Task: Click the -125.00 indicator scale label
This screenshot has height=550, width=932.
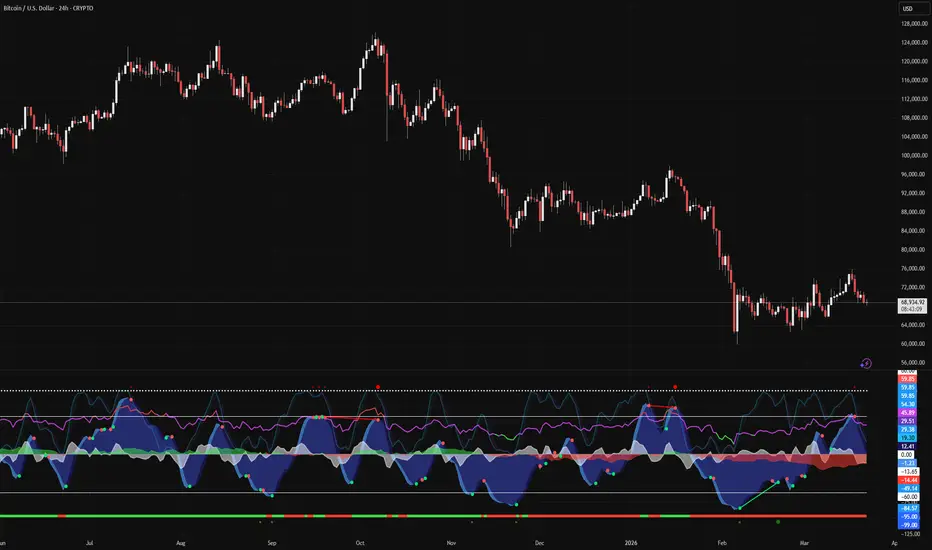Action: [910, 534]
